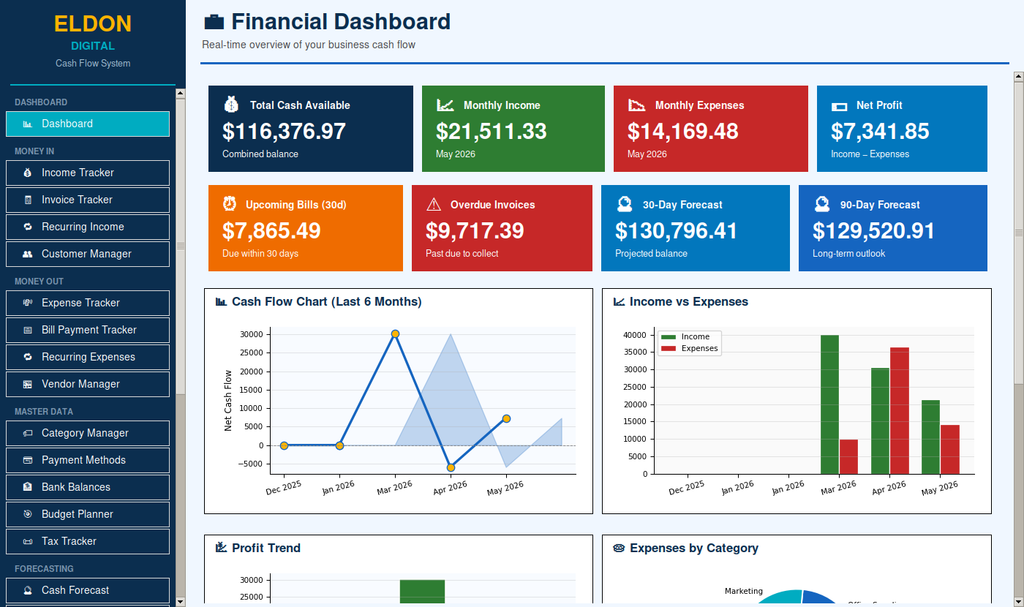Click the Customer Manager people icon

click(27, 254)
